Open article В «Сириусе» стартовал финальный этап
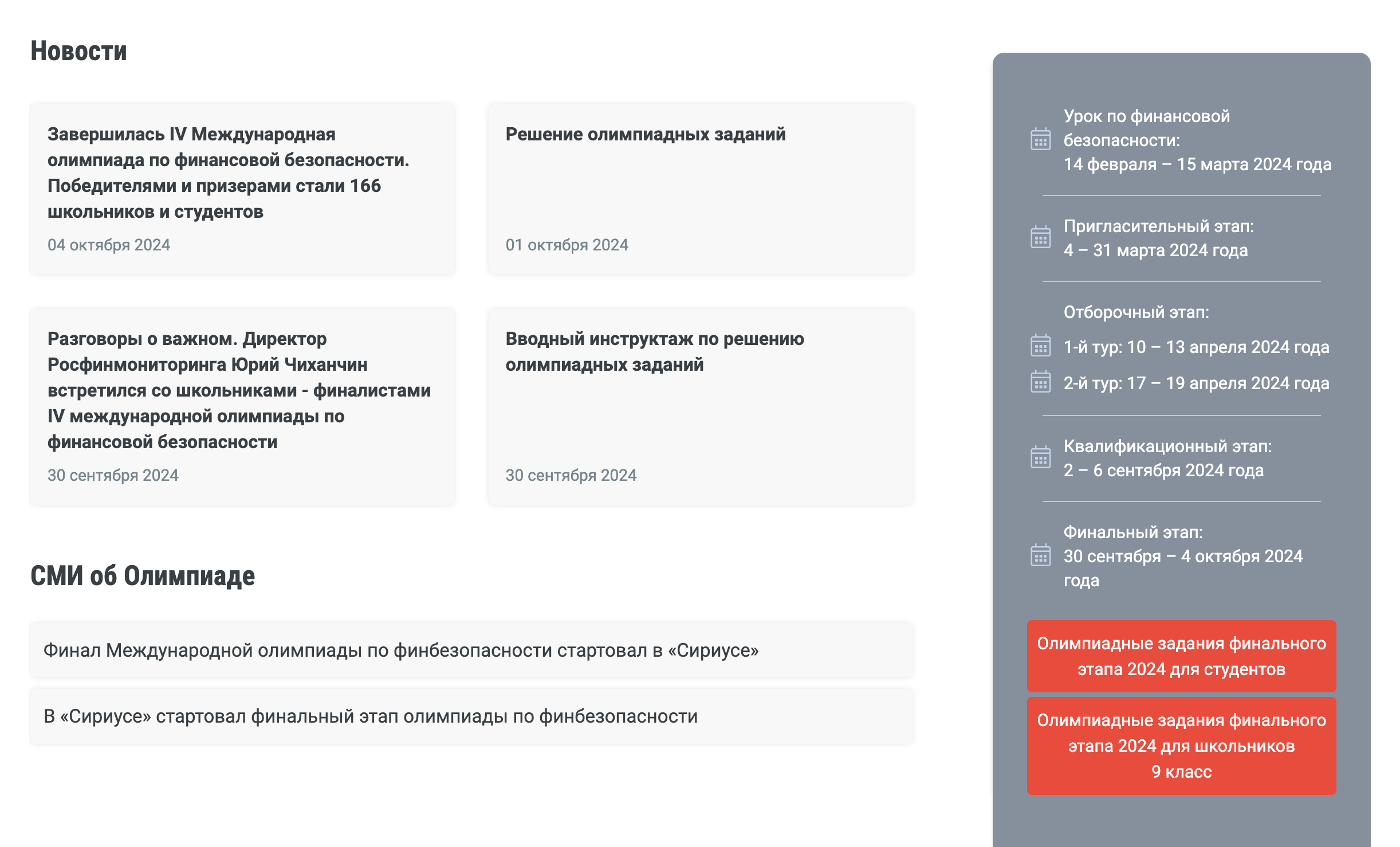The image size is (1400, 847). coord(471,716)
